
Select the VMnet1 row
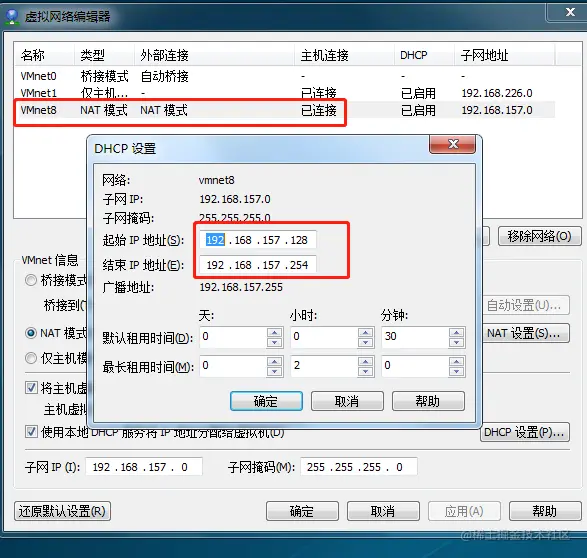pyautogui.click(x=285, y=93)
